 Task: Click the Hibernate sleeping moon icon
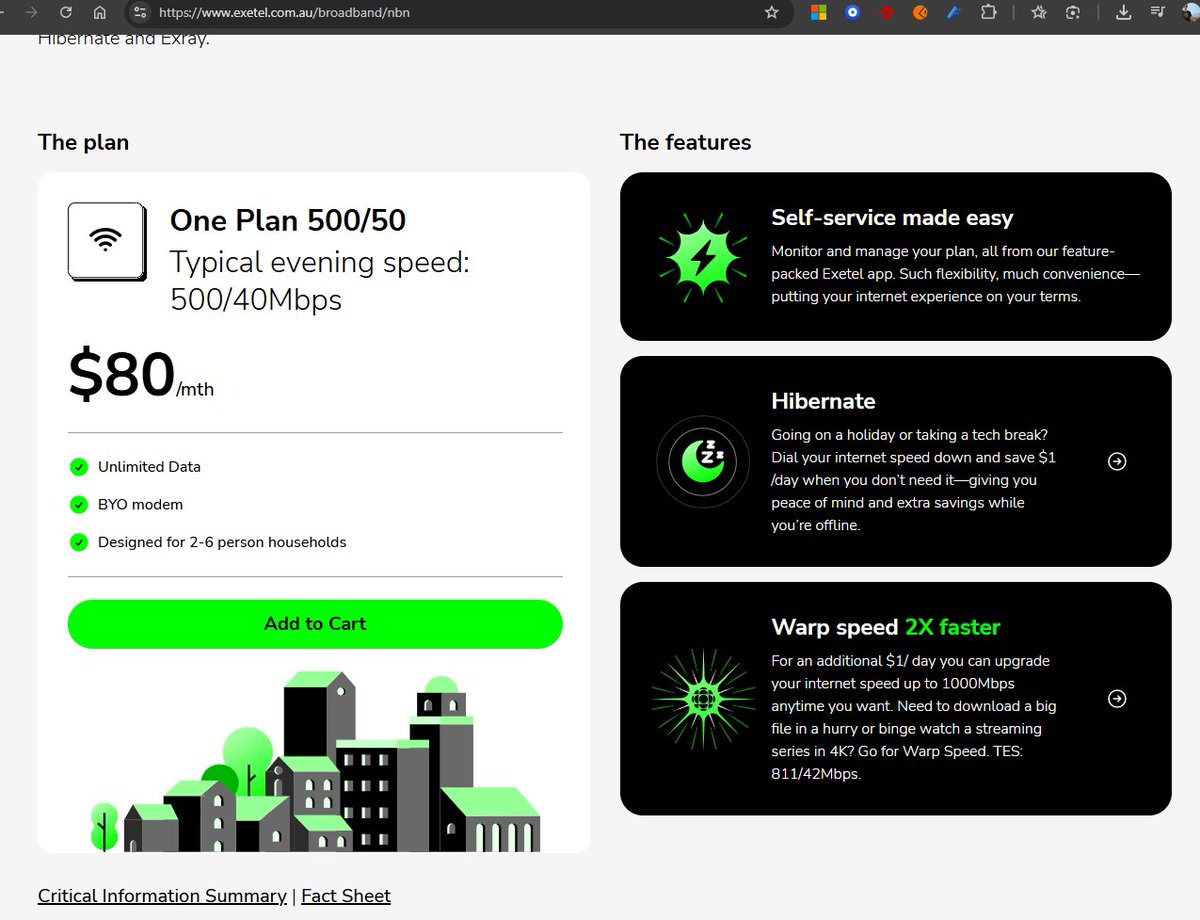(x=702, y=460)
